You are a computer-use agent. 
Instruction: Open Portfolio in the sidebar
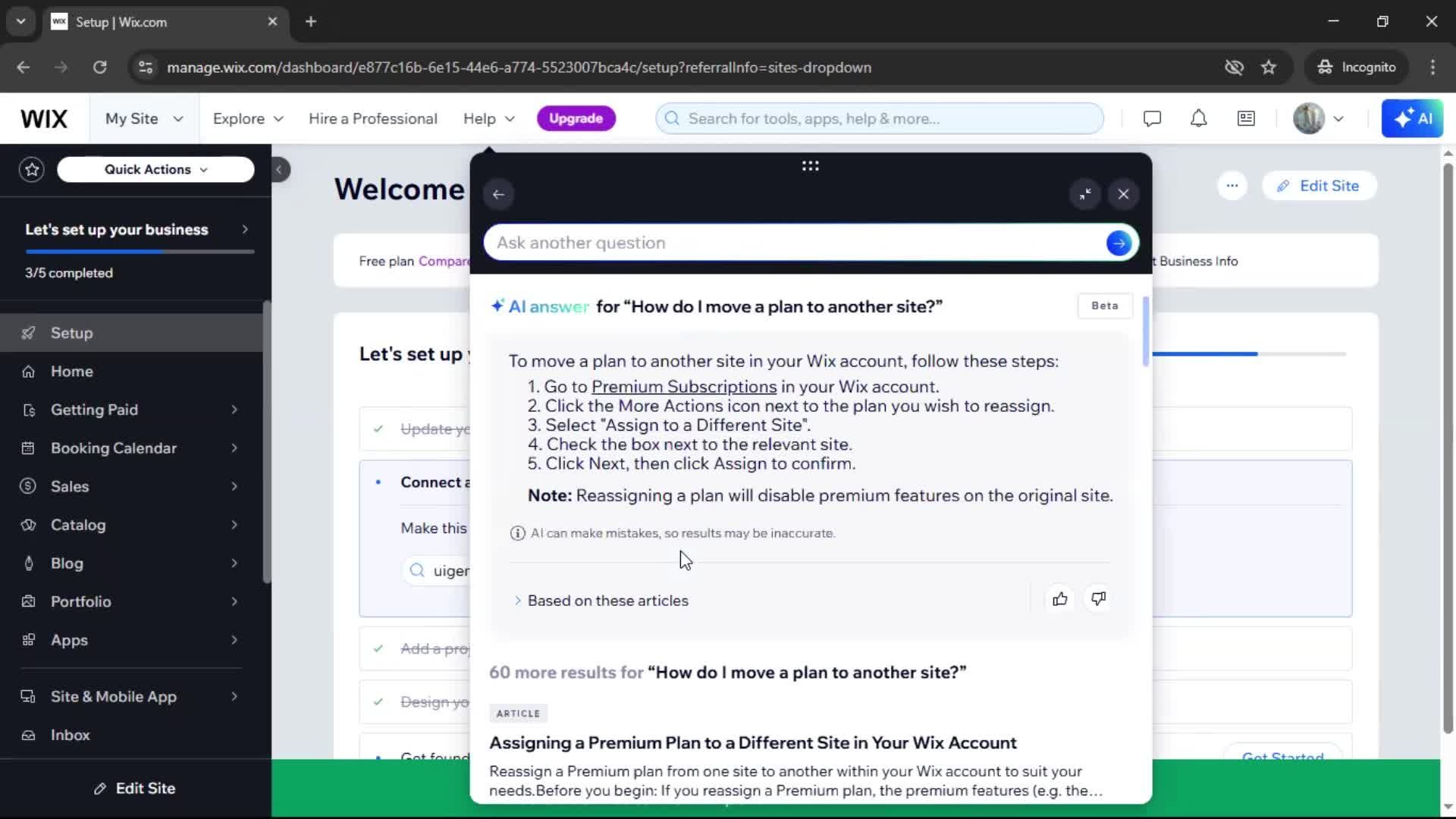coord(131,601)
